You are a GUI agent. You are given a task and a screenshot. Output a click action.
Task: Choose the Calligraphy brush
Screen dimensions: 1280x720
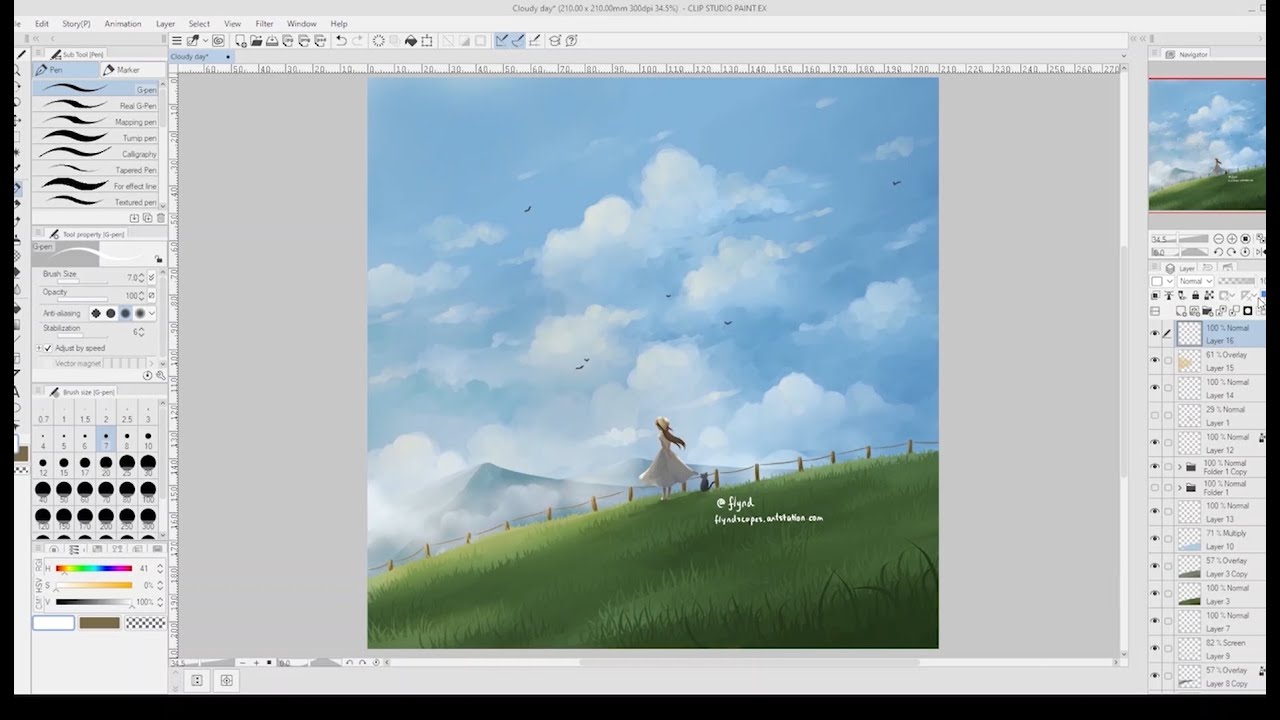[x=96, y=154]
